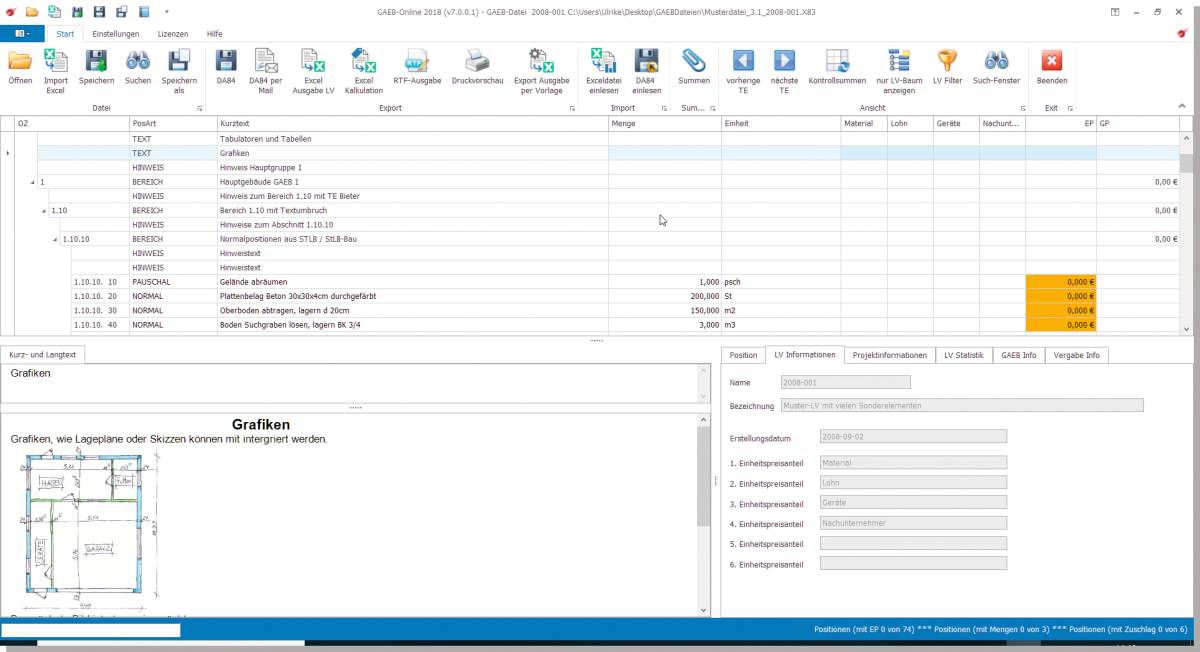Click the Excel import icon in quick access toolbar
The width and height of the screenshot is (1200, 652).
tap(54, 12)
